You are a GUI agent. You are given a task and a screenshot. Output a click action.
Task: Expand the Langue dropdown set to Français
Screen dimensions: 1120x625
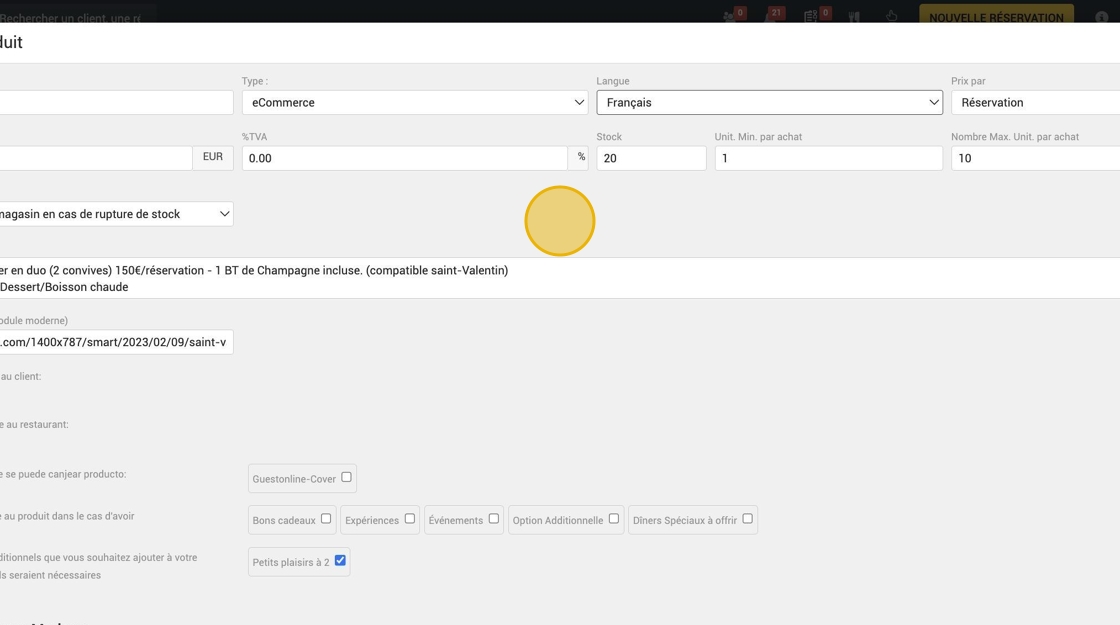769,102
